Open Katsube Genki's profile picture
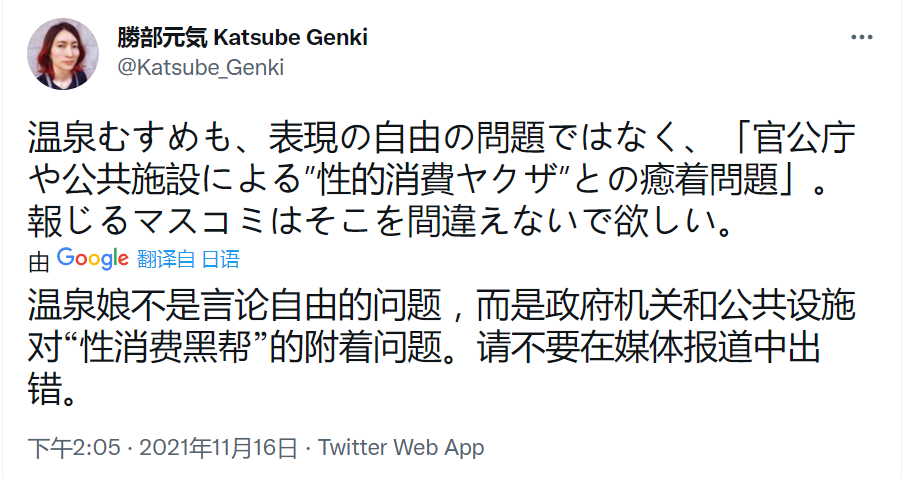The height and width of the screenshot is (479, 919). click(63, 53)
